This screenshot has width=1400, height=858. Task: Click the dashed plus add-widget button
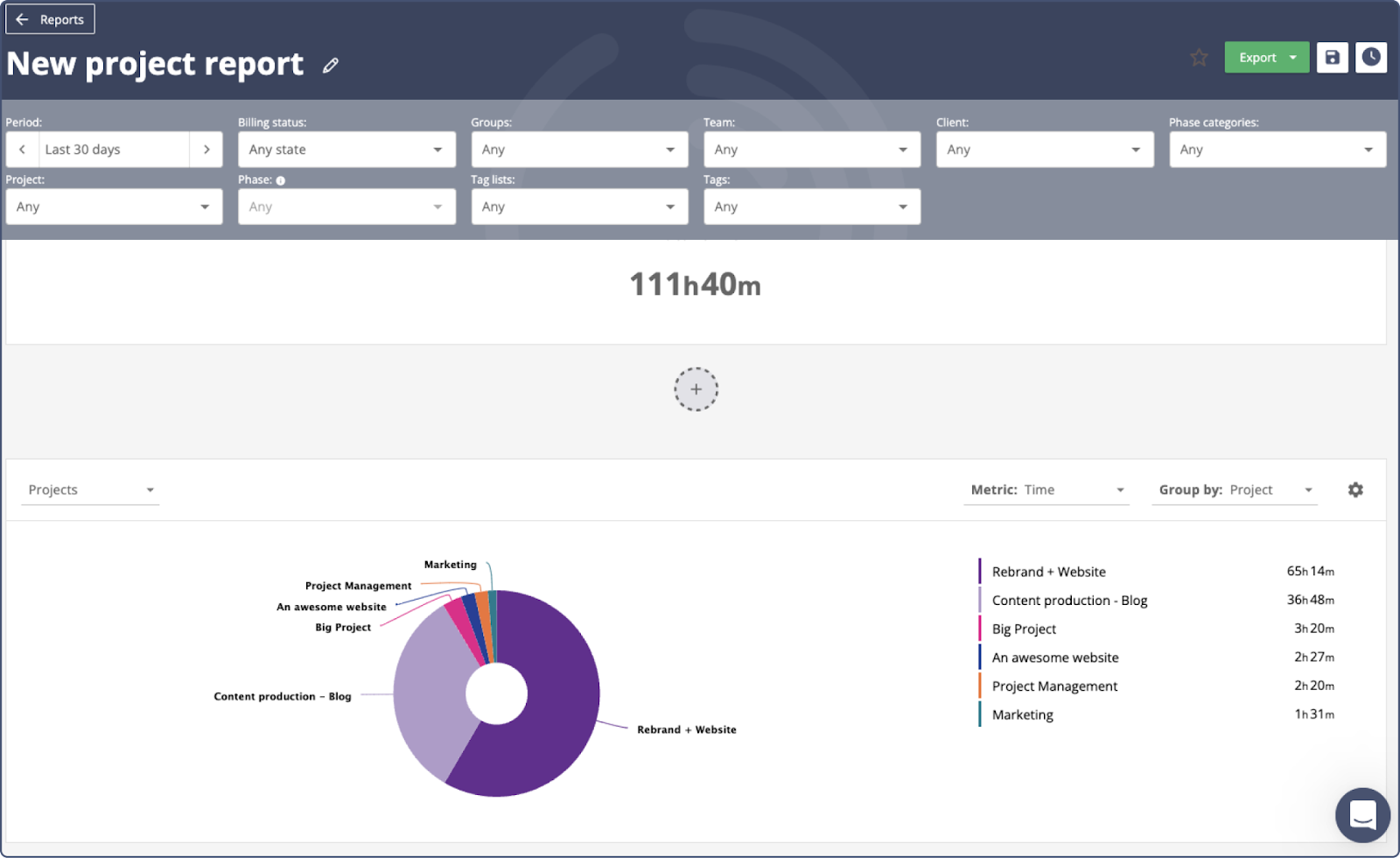tap(696, 390)
